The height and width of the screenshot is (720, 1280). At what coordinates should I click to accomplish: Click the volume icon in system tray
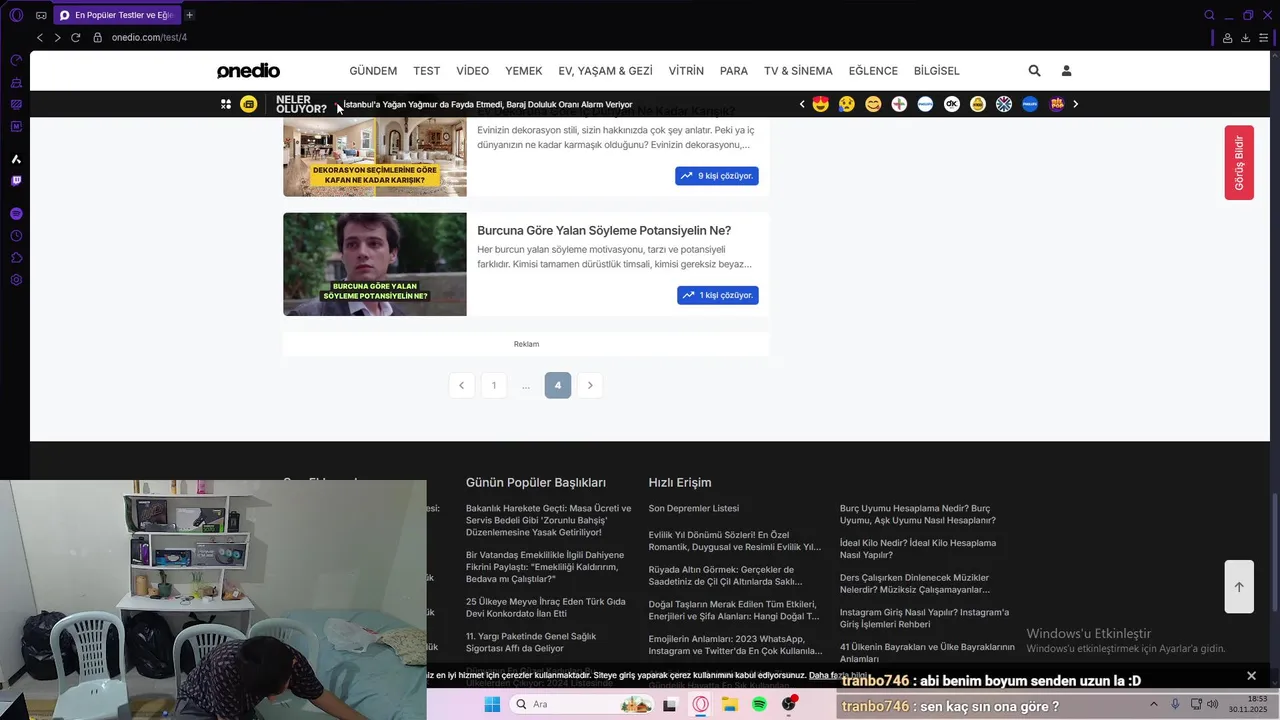pos(1213,704)
